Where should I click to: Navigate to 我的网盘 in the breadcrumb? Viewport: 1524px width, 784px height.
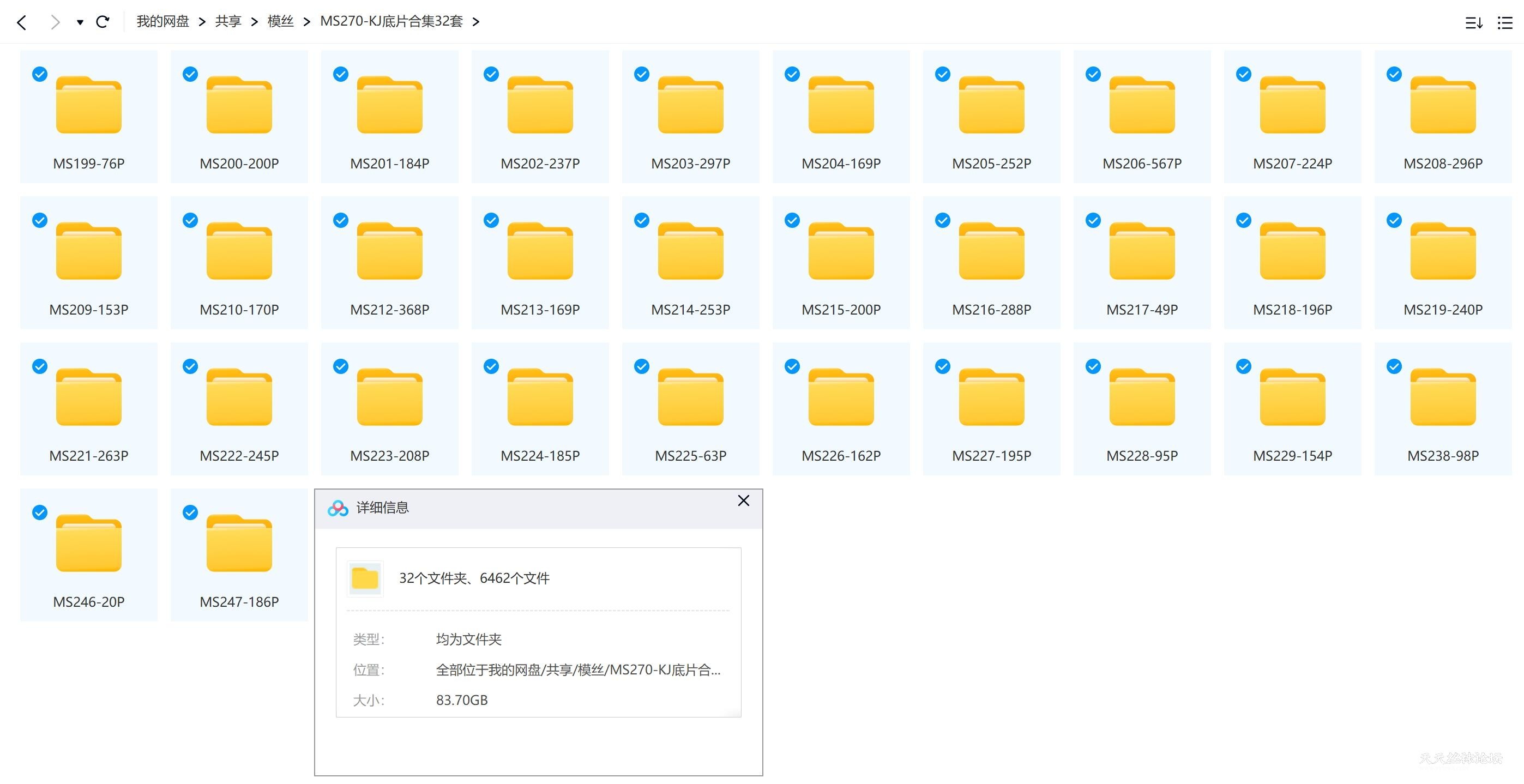(x=162, y=21)
